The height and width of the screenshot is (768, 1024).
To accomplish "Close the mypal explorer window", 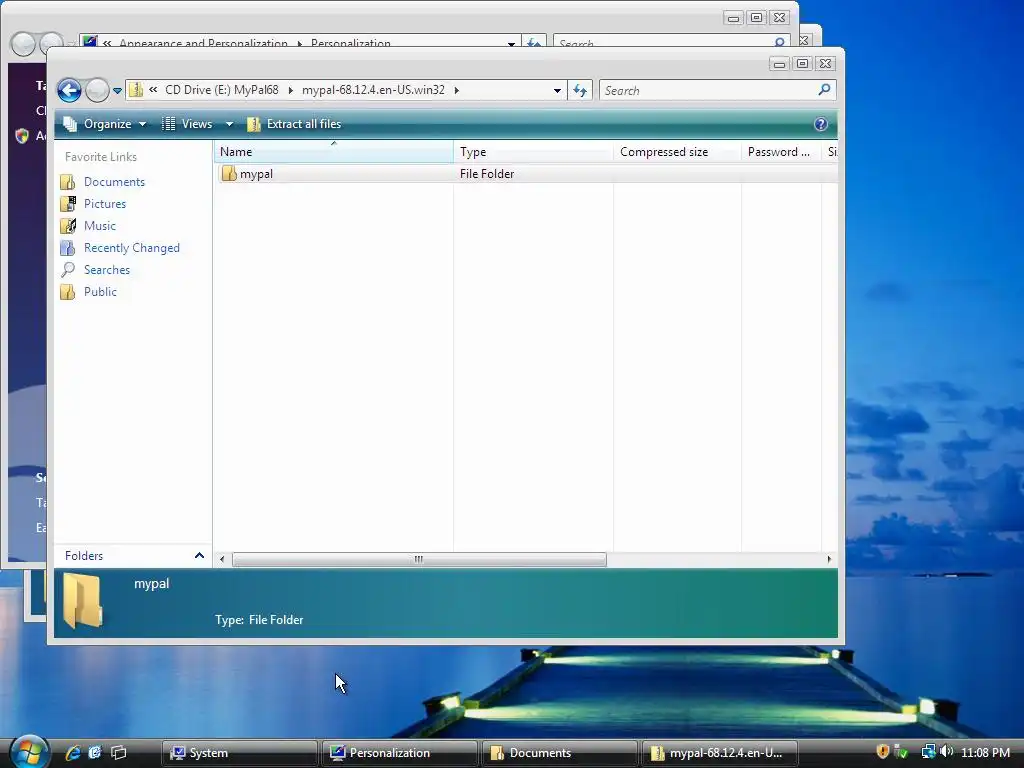I will [825, 63].
